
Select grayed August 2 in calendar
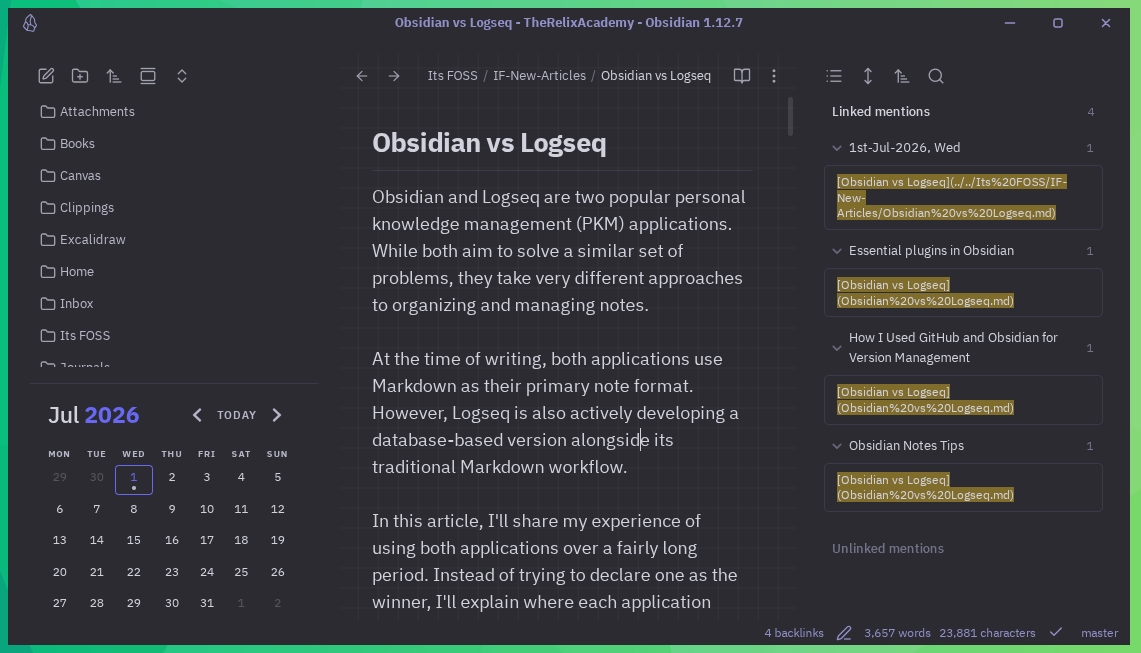coord(277,603)
